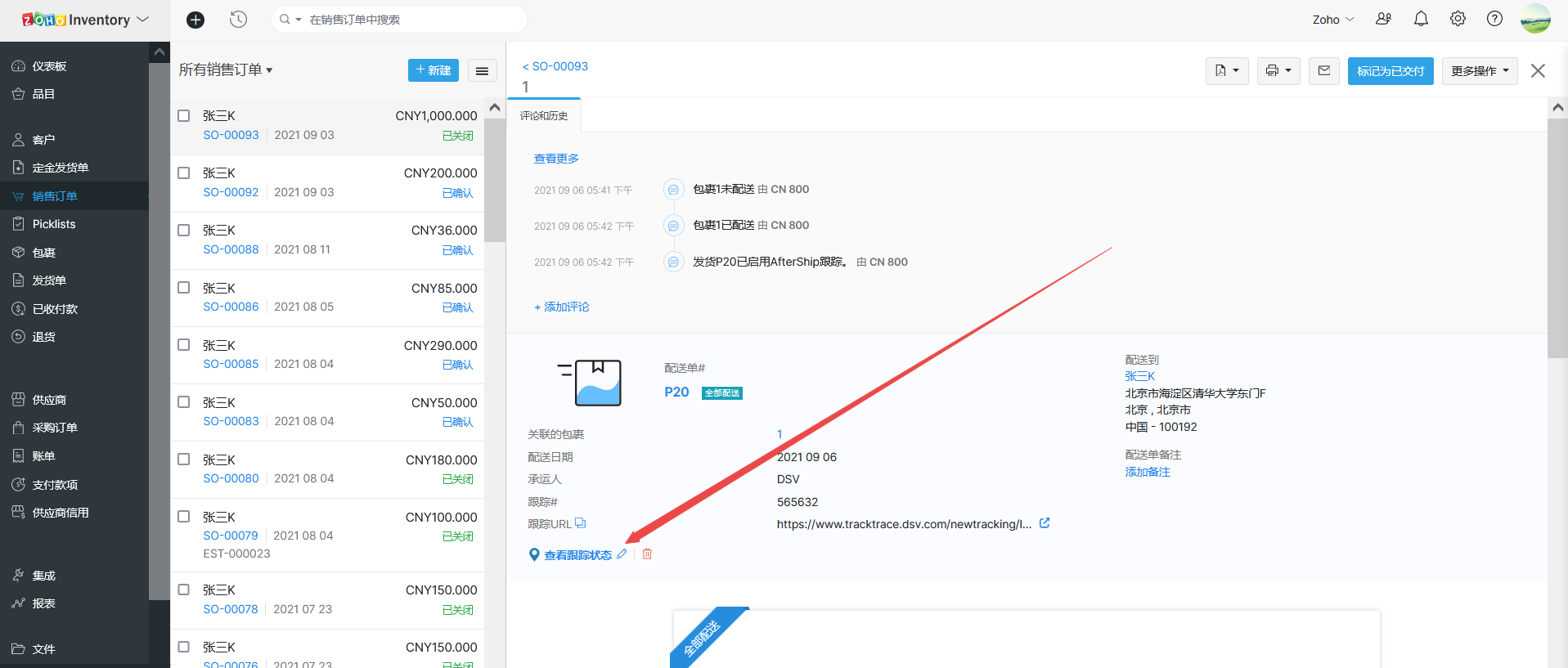Click the email envelope icon button
The height and width of the screenshot is (668, 1568).
click(x=1323, y=71)
